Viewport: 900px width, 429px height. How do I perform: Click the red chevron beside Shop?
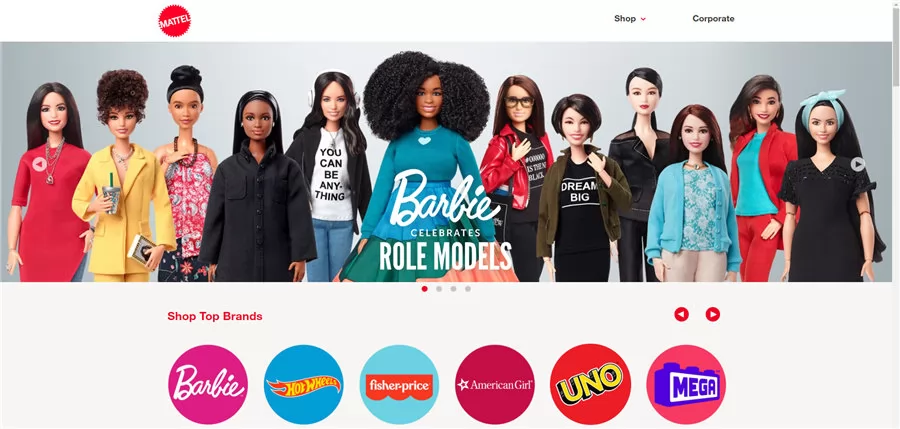tap(643, 19)
